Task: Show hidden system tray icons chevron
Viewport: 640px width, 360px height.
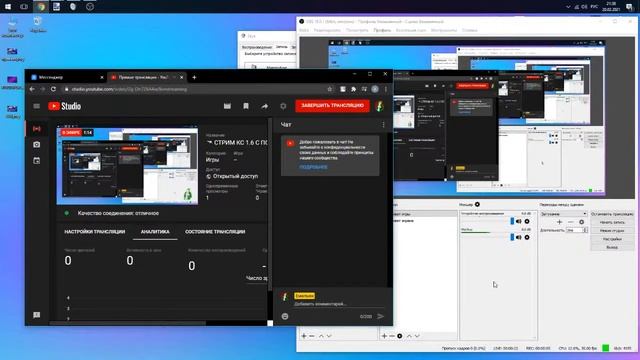Action: point(568,7)
